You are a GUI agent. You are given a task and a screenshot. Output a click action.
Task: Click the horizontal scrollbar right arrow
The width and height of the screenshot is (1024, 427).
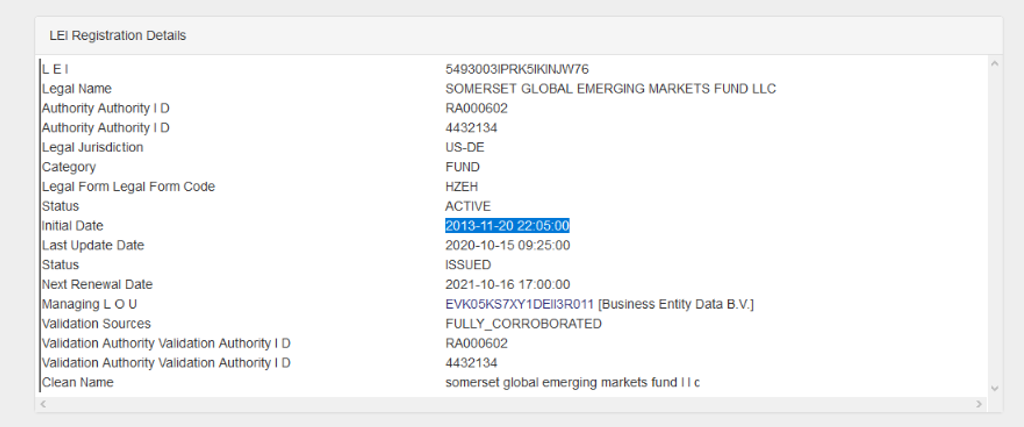pos(980,404)
